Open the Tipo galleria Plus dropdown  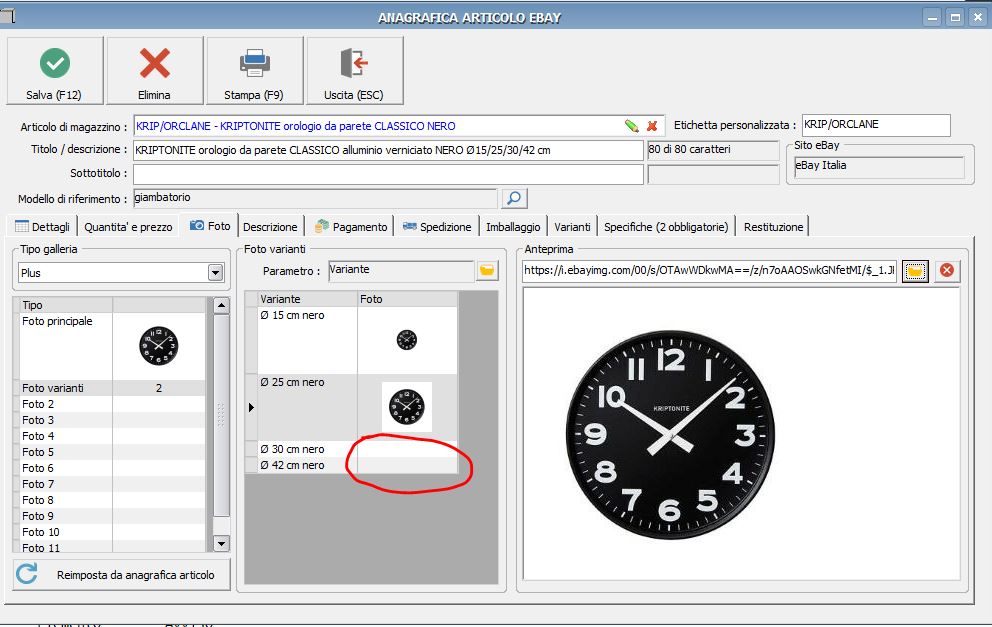point(215,273)
